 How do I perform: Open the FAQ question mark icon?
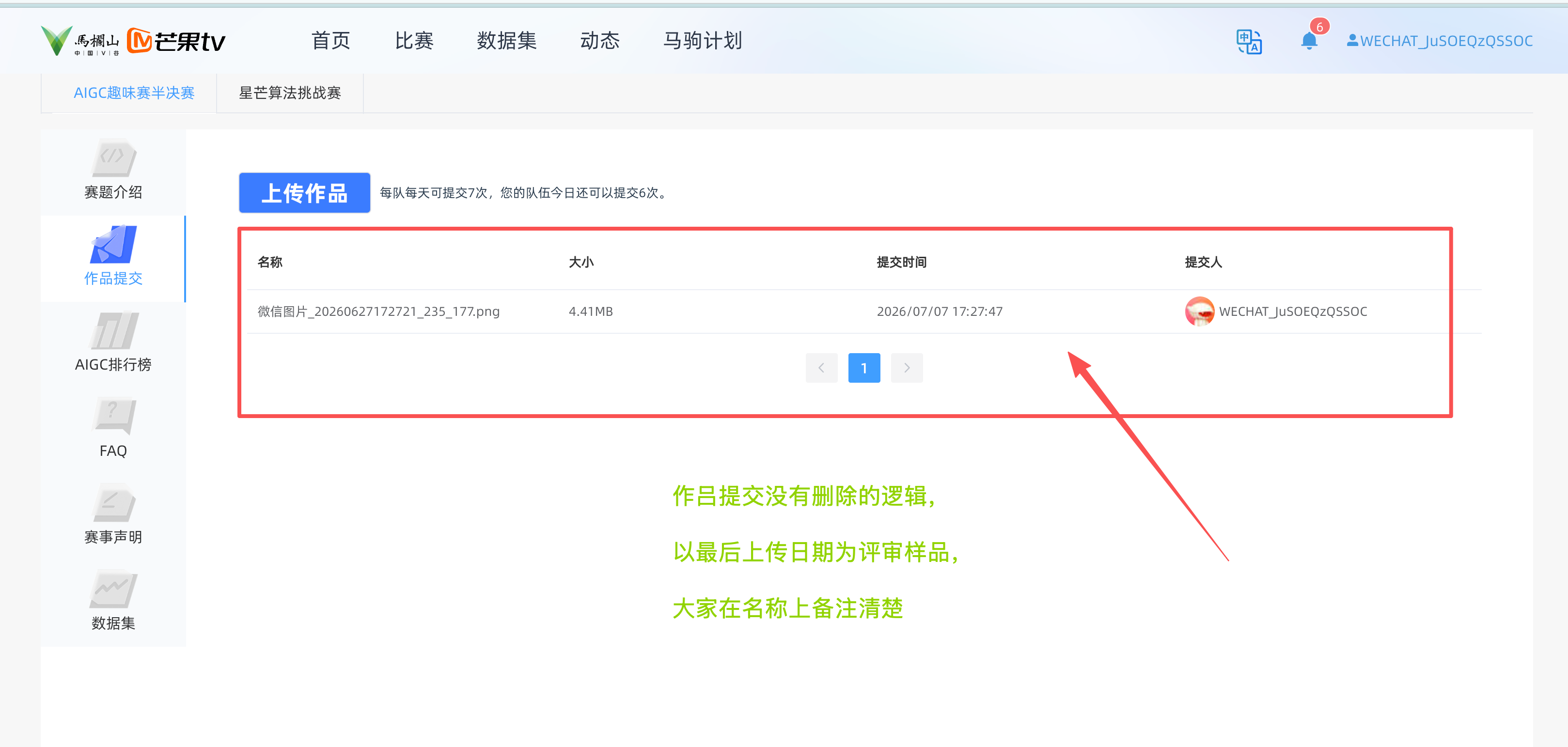point(113,417)
